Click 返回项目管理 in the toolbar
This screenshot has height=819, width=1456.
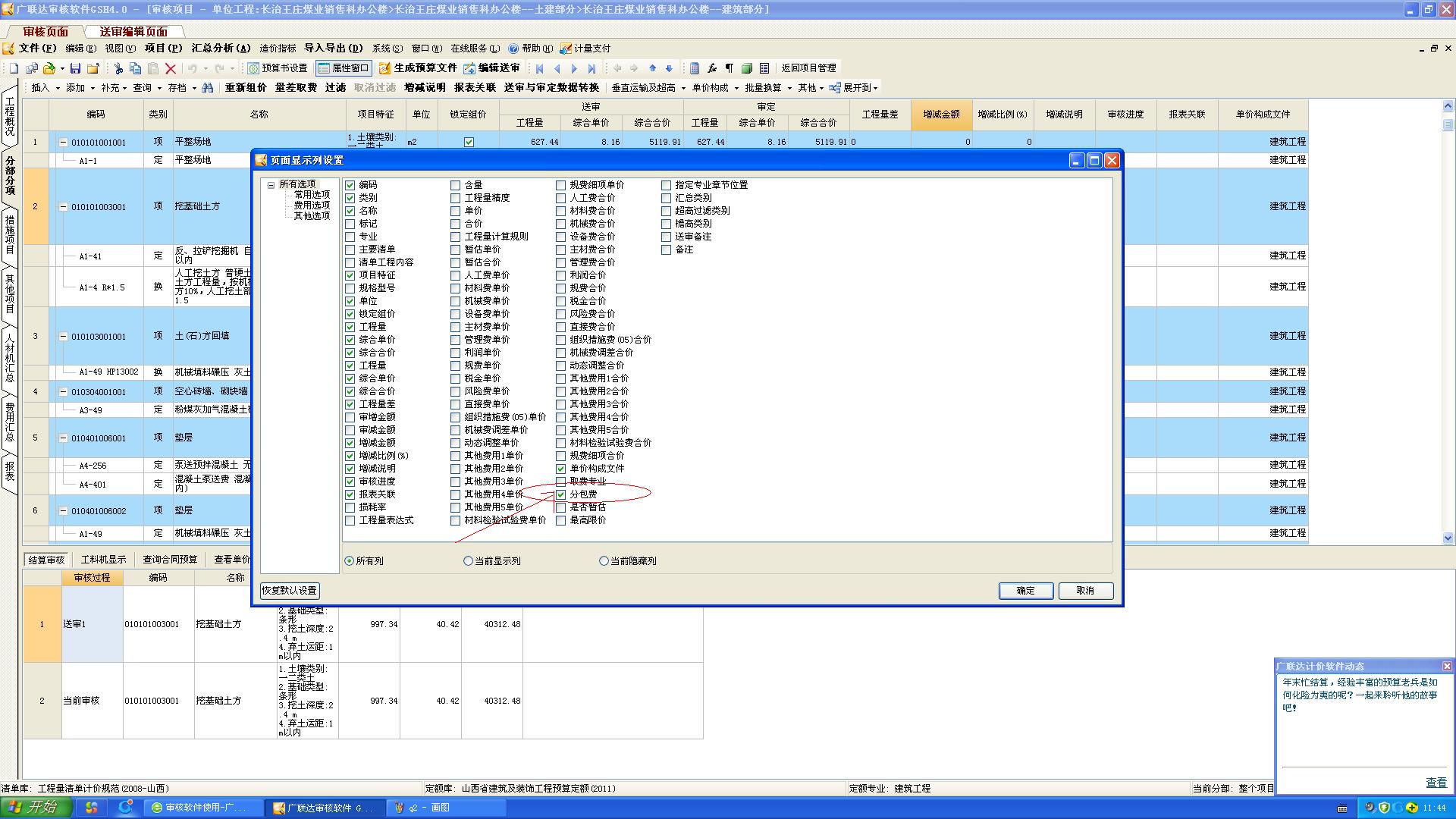tap(809, 68)
